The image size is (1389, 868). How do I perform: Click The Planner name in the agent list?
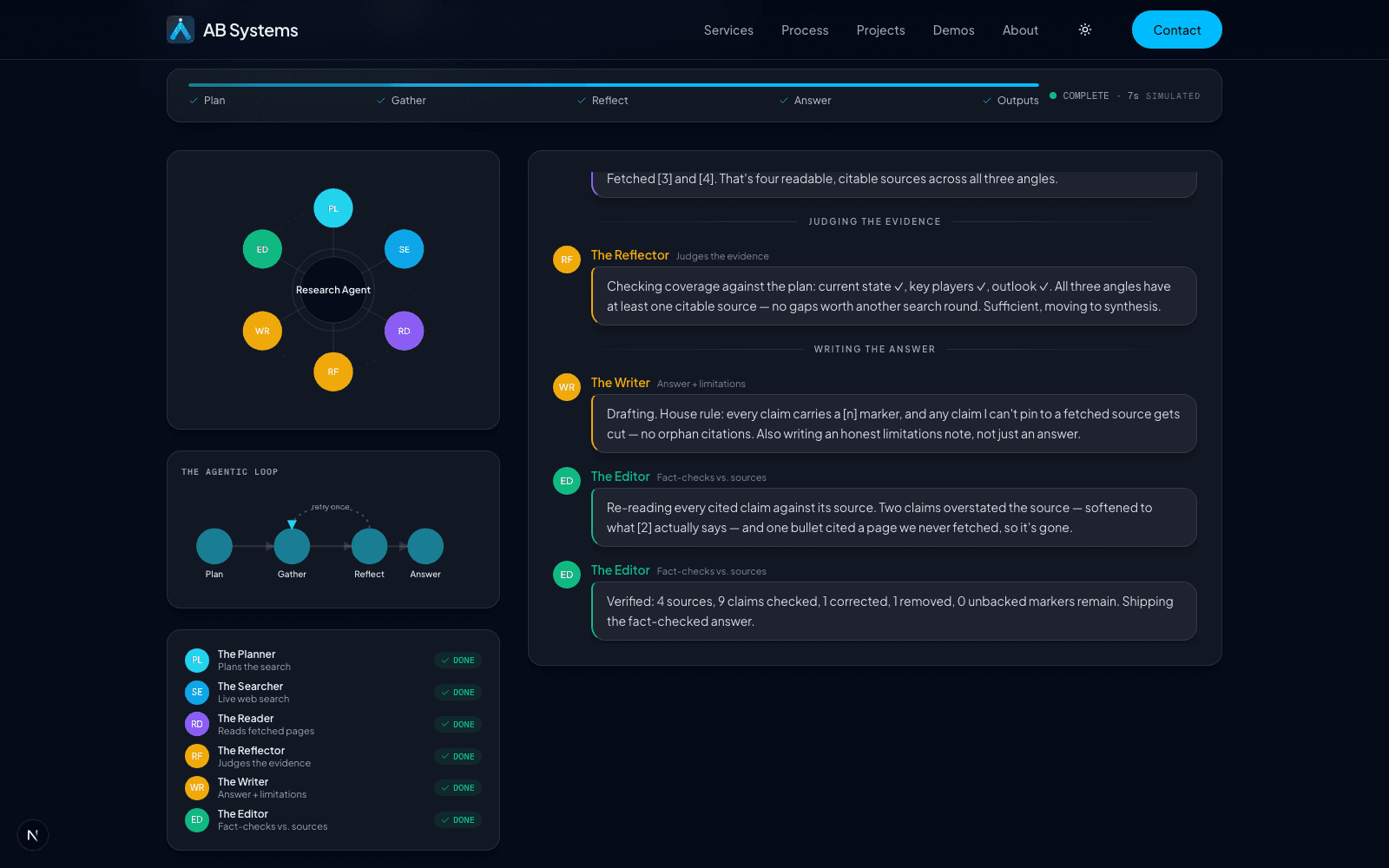click(247, 654)
